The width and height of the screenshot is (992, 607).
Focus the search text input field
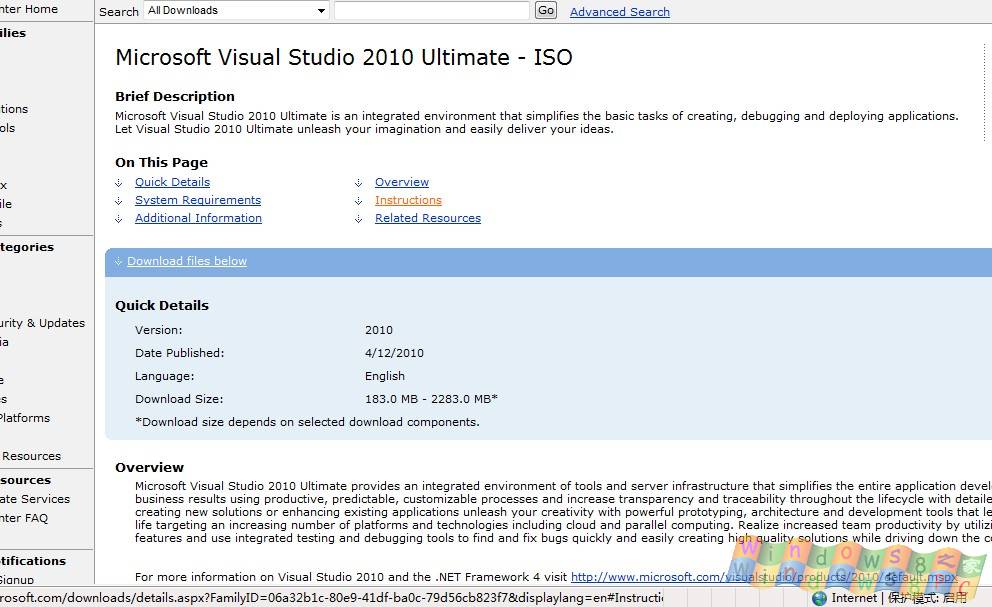point(431,10)
